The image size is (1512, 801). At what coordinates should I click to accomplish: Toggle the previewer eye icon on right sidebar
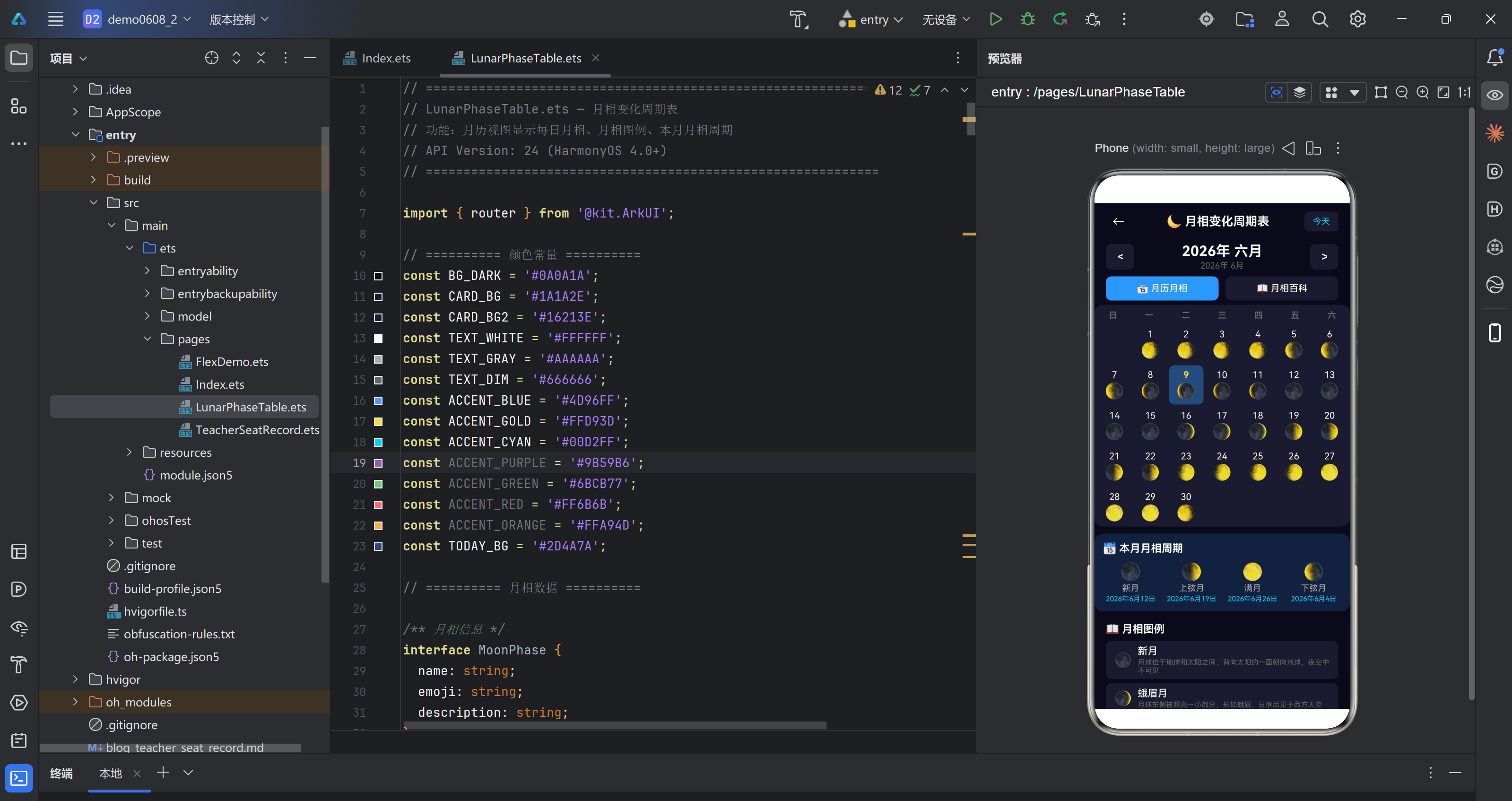[1495, 95]
